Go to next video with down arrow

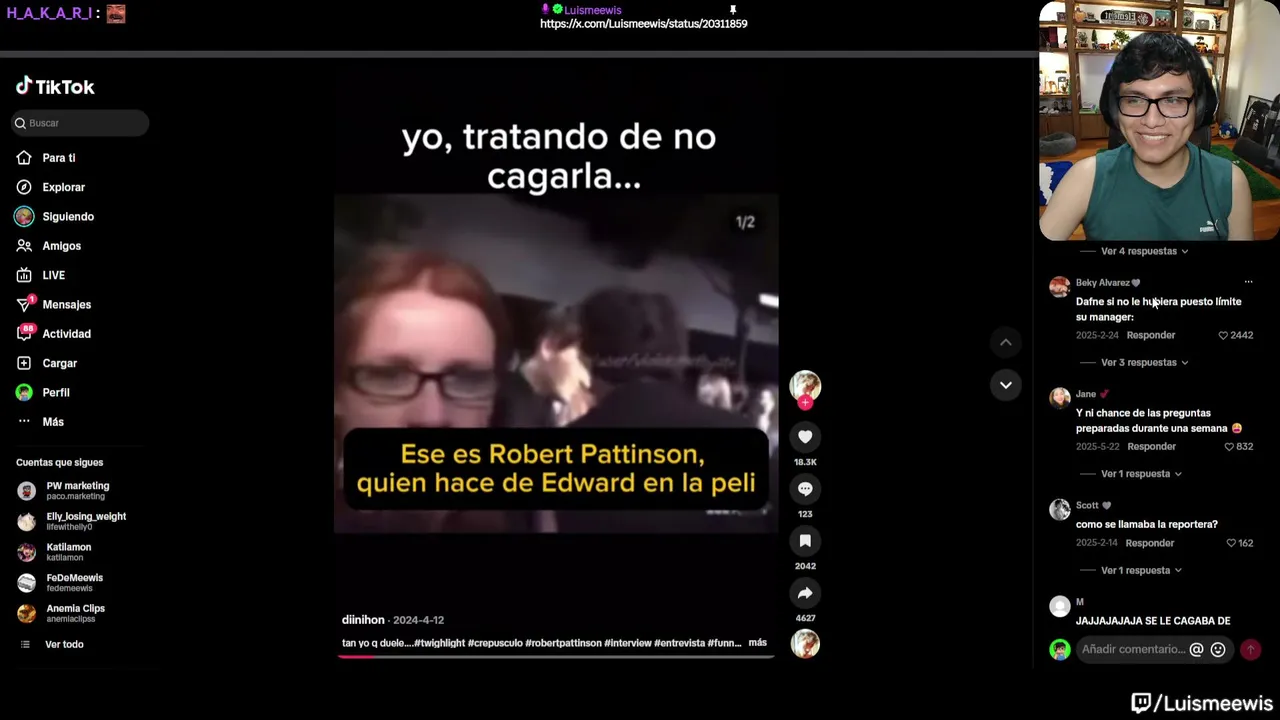click(x=1006, y=385)
